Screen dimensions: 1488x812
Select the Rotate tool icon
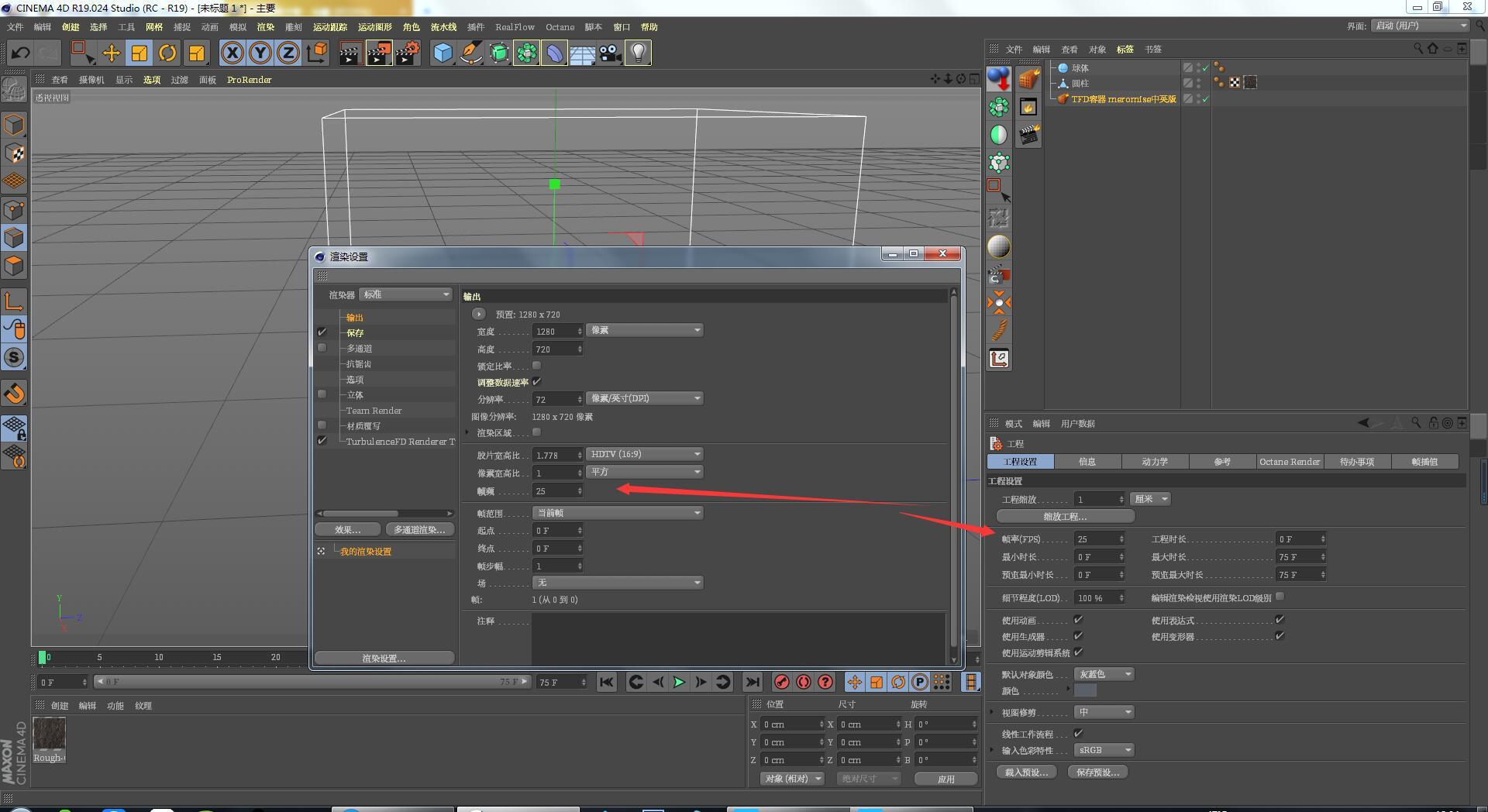tap(167, 53)
